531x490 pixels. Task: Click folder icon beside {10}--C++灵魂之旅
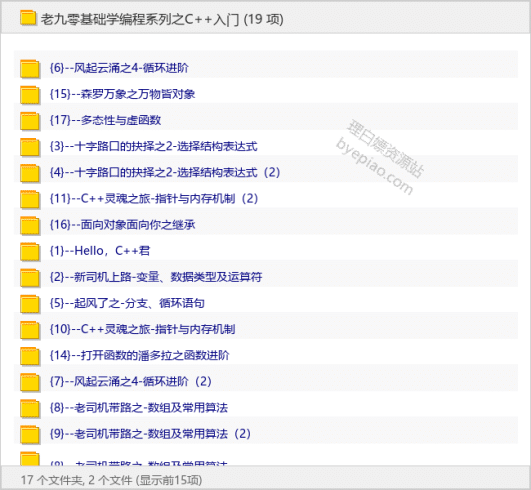click(x=30, y=330)
